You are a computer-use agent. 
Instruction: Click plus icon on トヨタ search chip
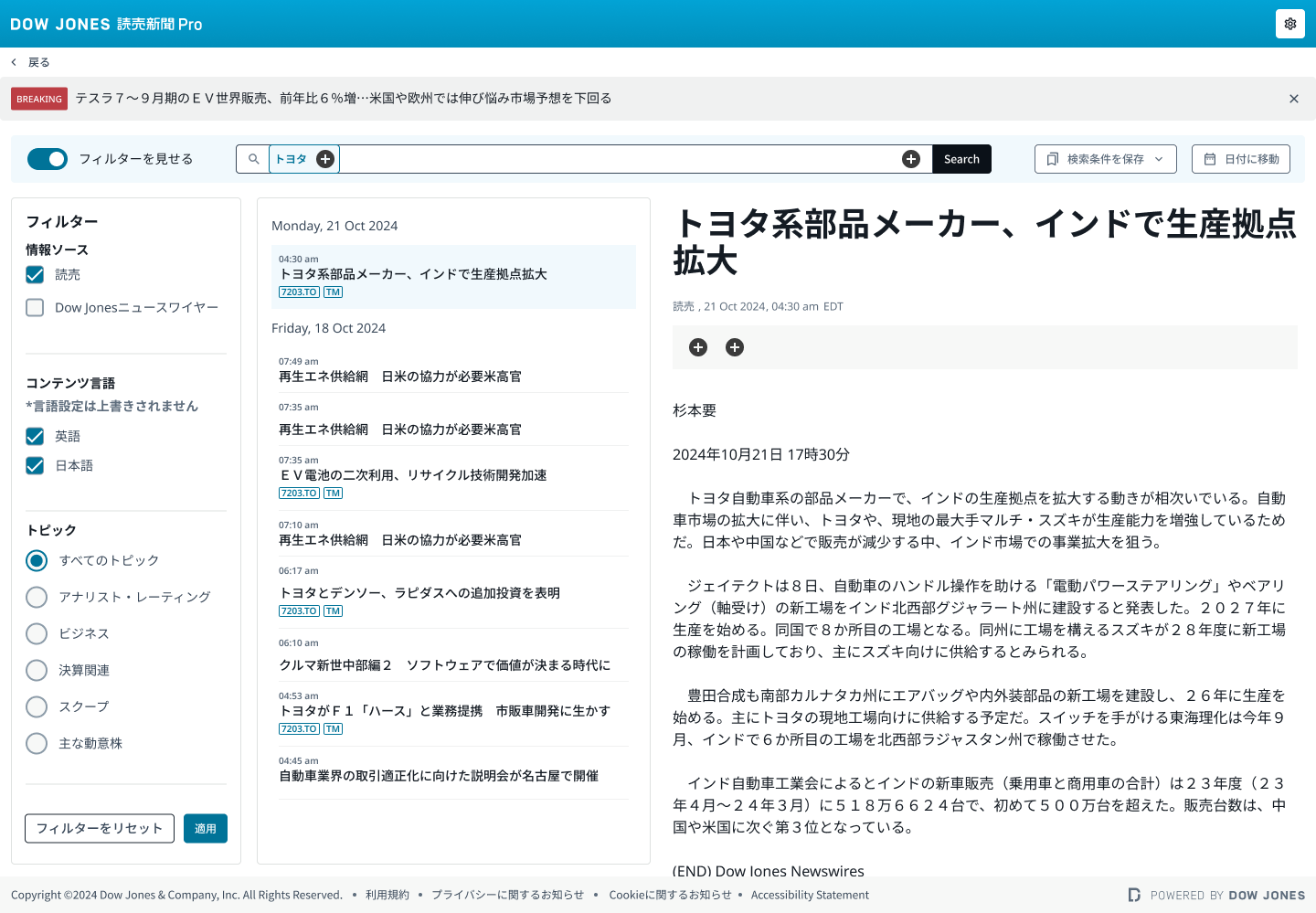325,159
